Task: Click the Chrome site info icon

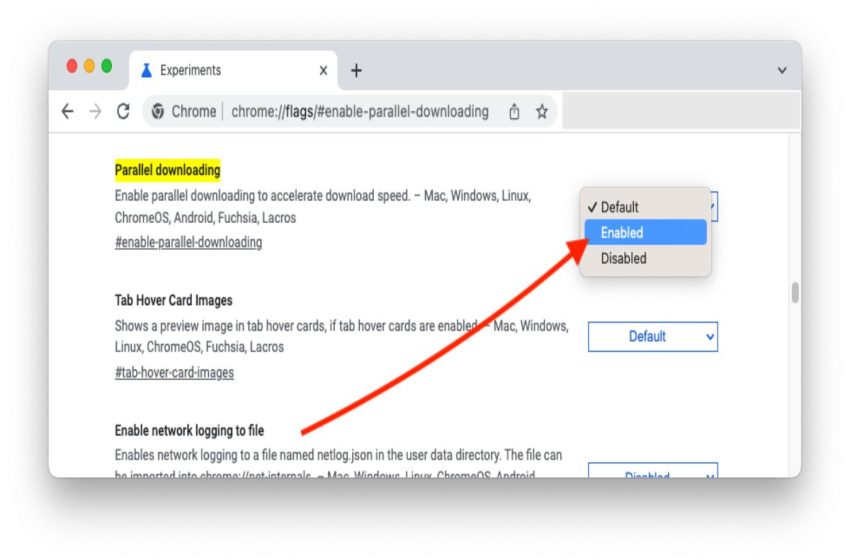Action: [158, 112]
